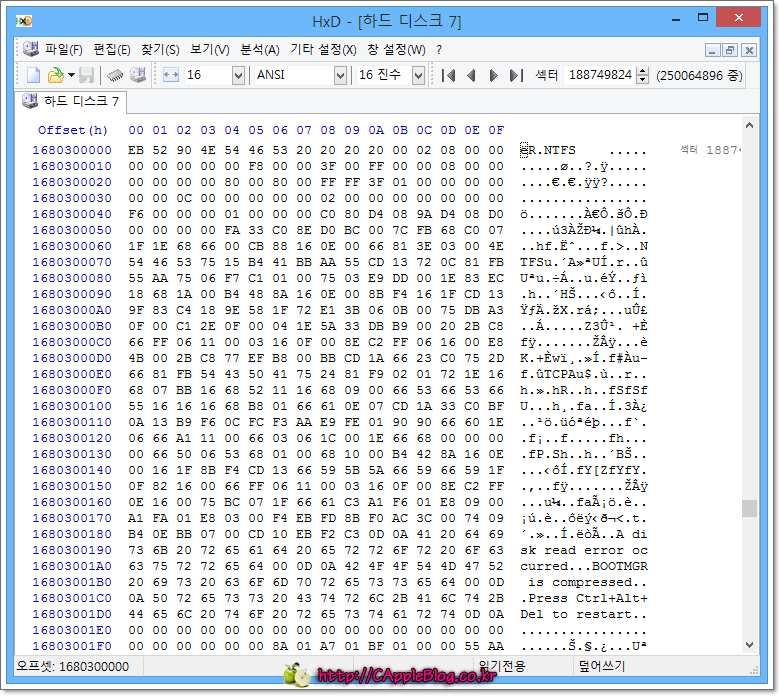The image size is (780, 696).
Task: Click the Open RAM memory chip icon
Action: pyautogui.click(x=115, y=75)
